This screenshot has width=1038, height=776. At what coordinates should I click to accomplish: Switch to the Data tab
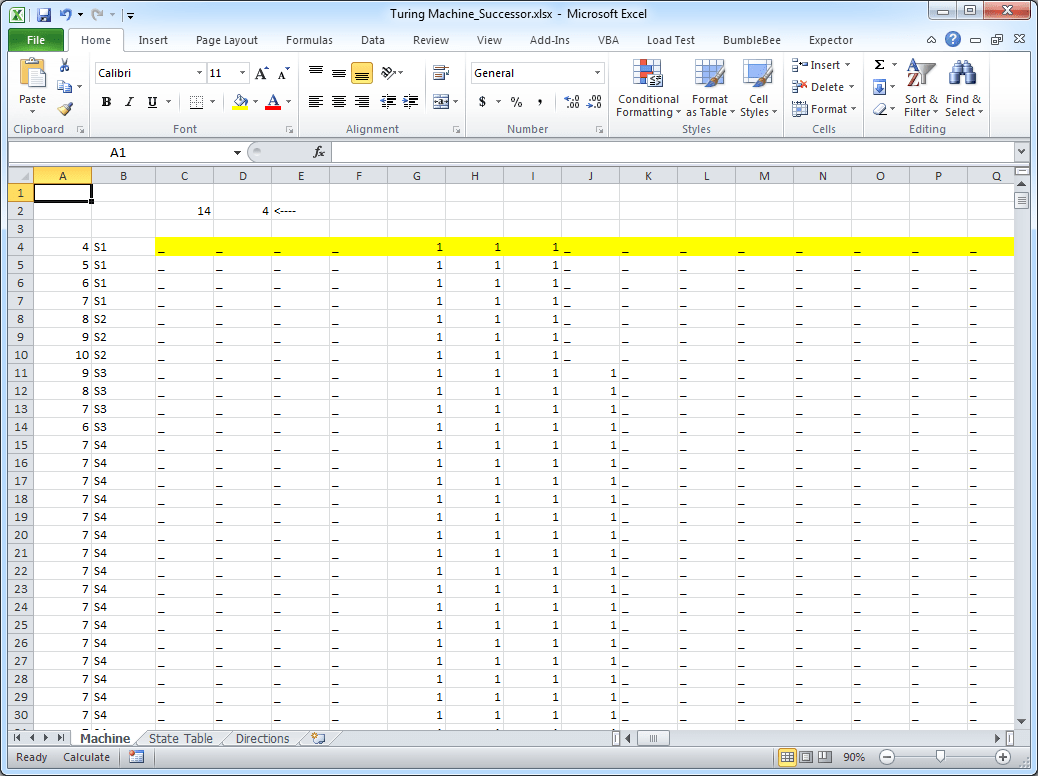373,40
